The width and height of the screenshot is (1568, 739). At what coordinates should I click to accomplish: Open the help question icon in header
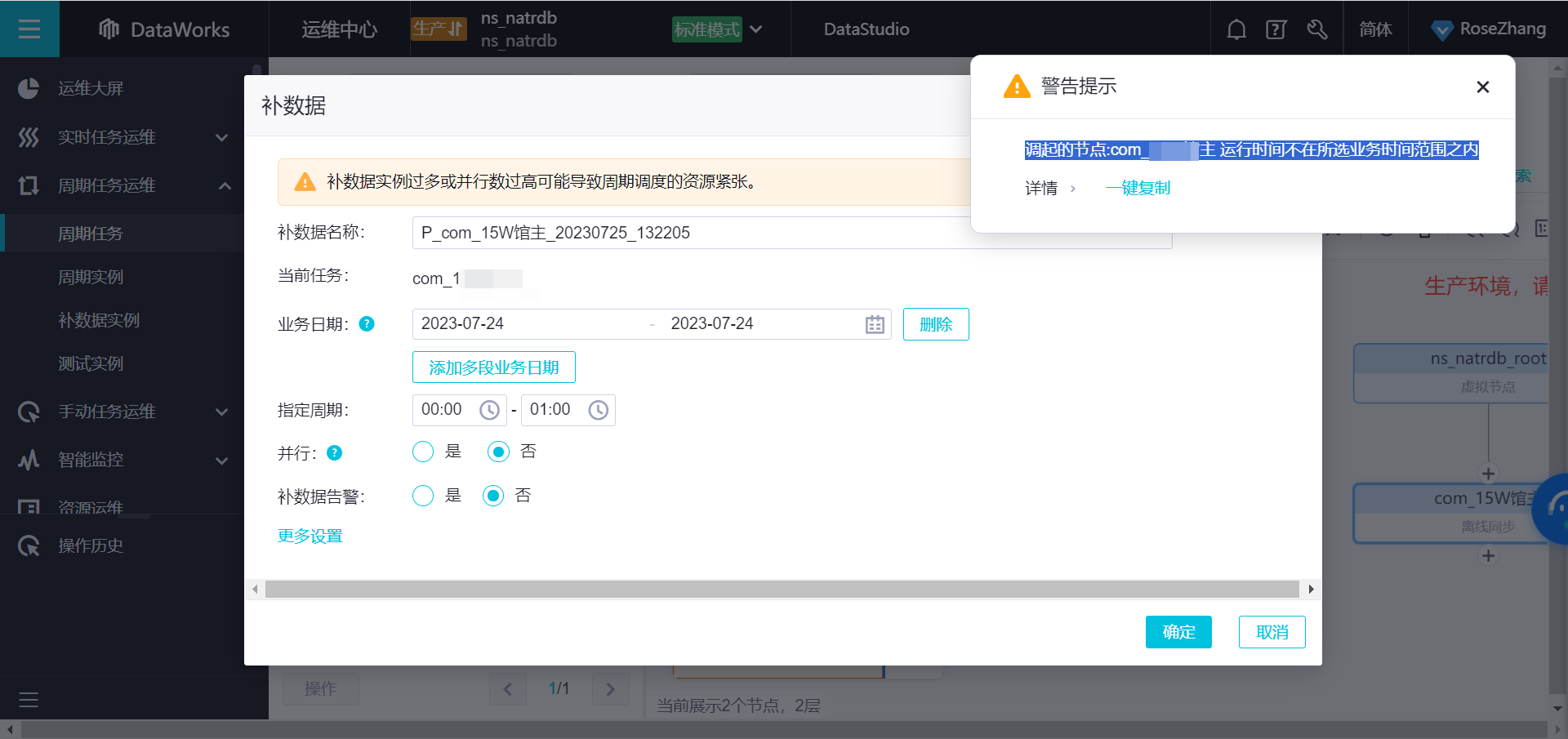pyautogui.click(x=1276, y=29)
